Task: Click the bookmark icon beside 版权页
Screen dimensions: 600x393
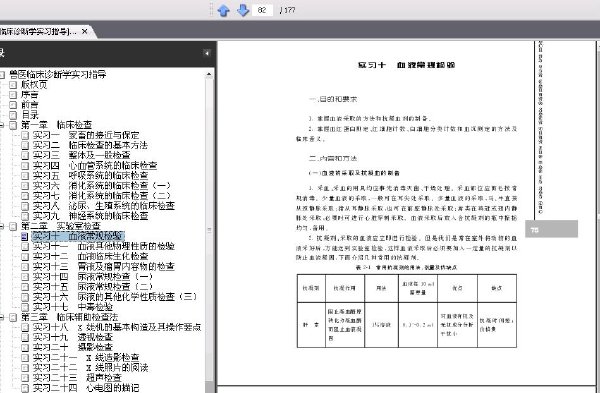Action: click(x=13, y=85)
